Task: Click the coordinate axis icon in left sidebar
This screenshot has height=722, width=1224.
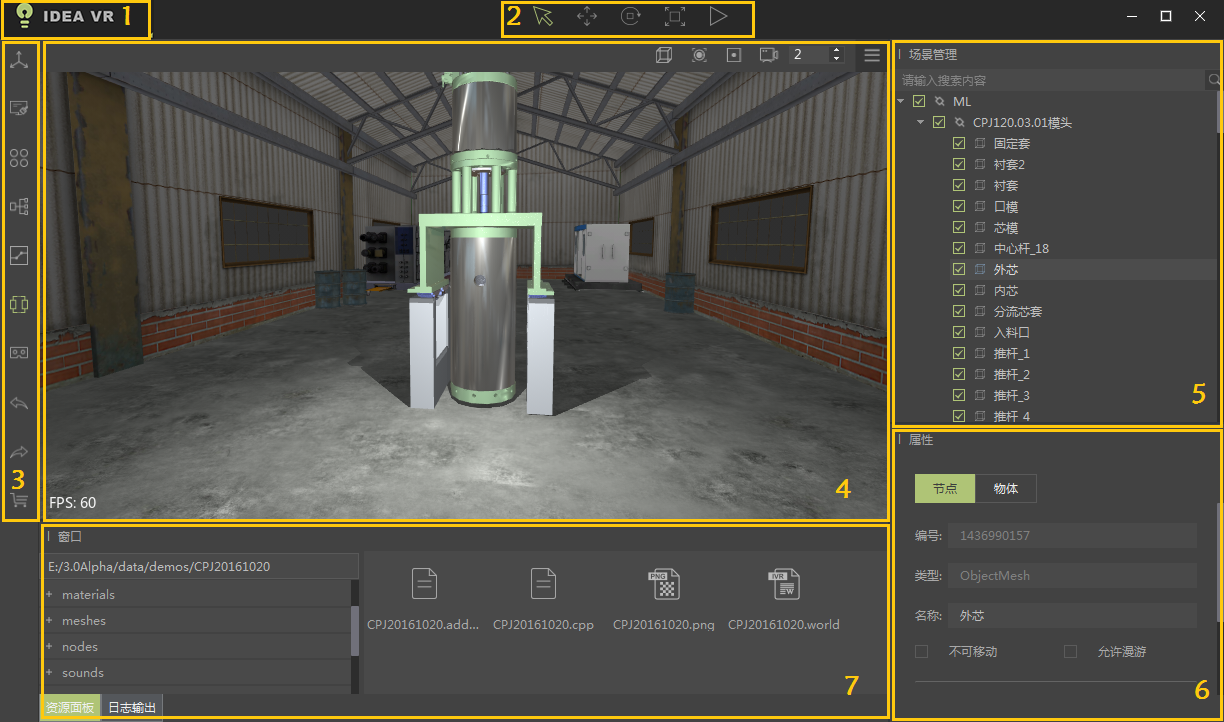Action: (x=19, y=59)
